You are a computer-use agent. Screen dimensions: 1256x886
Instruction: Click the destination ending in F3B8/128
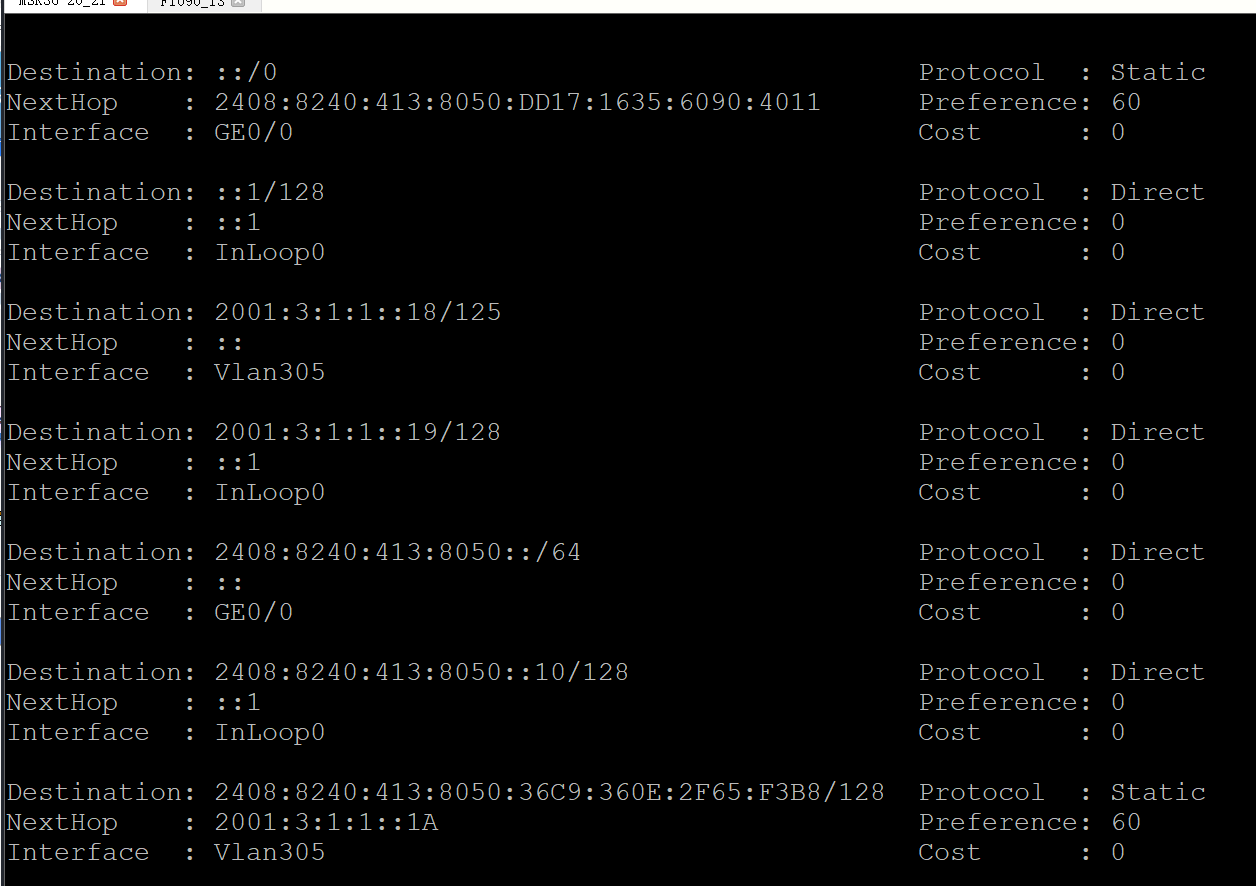tap(549, 793)
